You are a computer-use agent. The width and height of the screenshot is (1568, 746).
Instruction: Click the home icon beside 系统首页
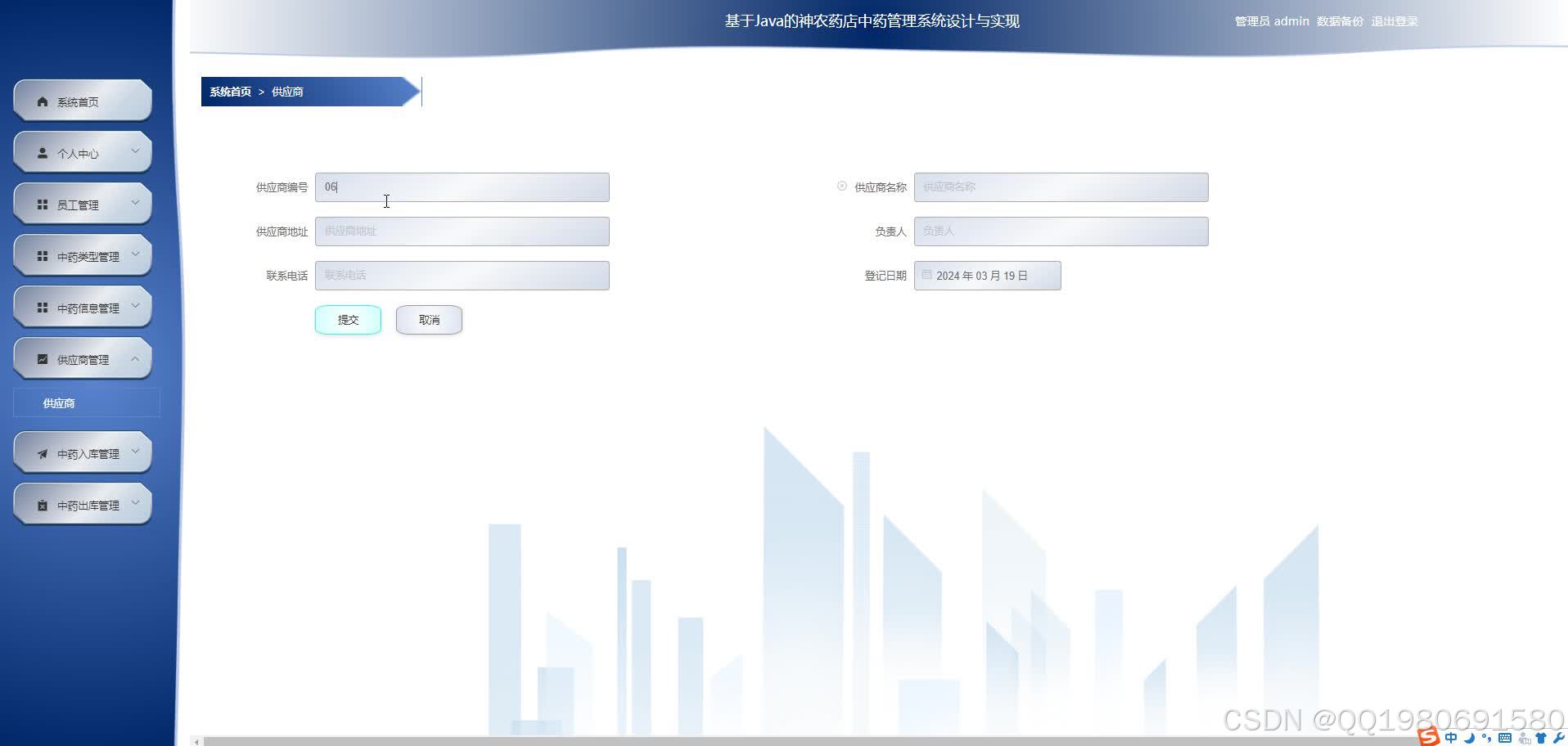point(43,101)
